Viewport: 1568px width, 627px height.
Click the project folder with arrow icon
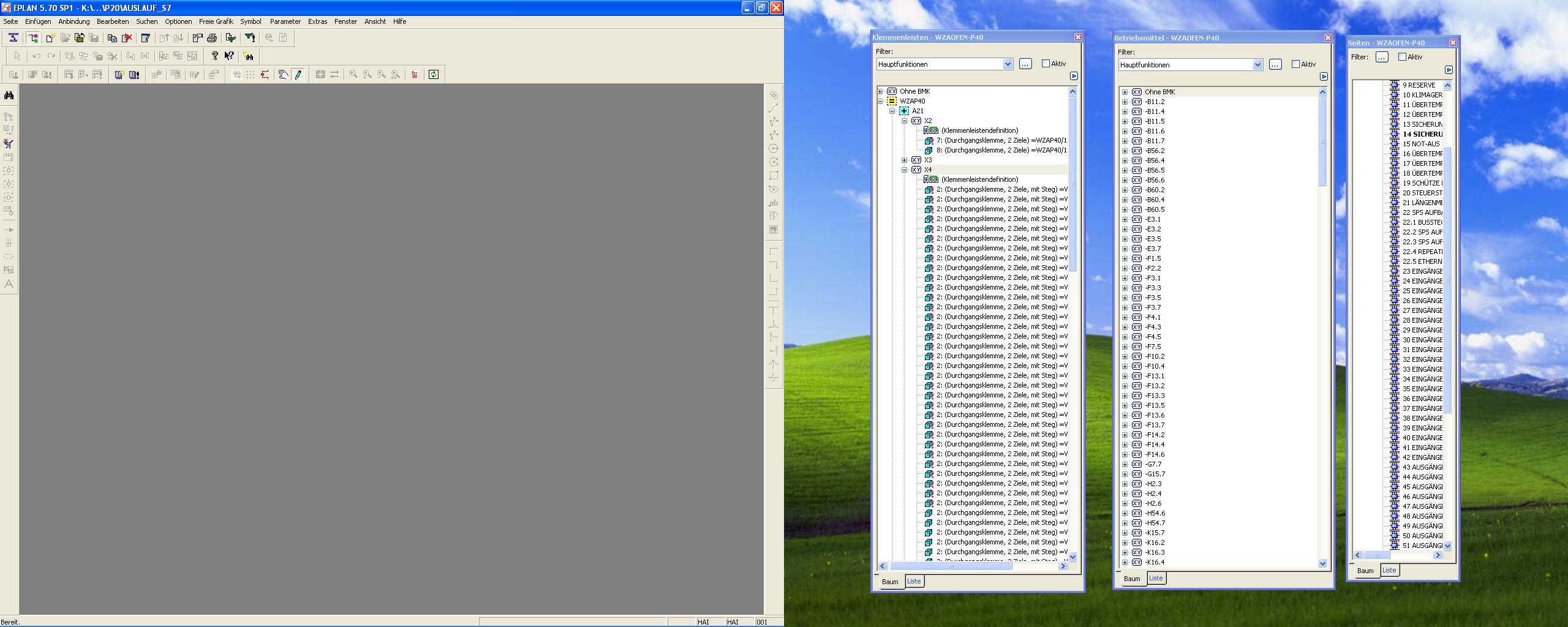click(79, 38)
